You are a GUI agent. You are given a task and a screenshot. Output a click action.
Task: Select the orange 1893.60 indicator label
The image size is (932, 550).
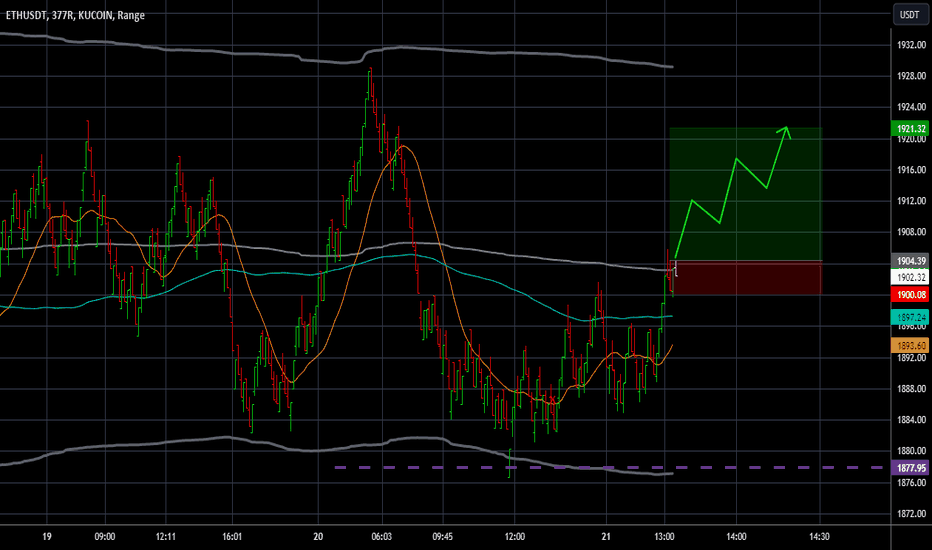(911, 345)
